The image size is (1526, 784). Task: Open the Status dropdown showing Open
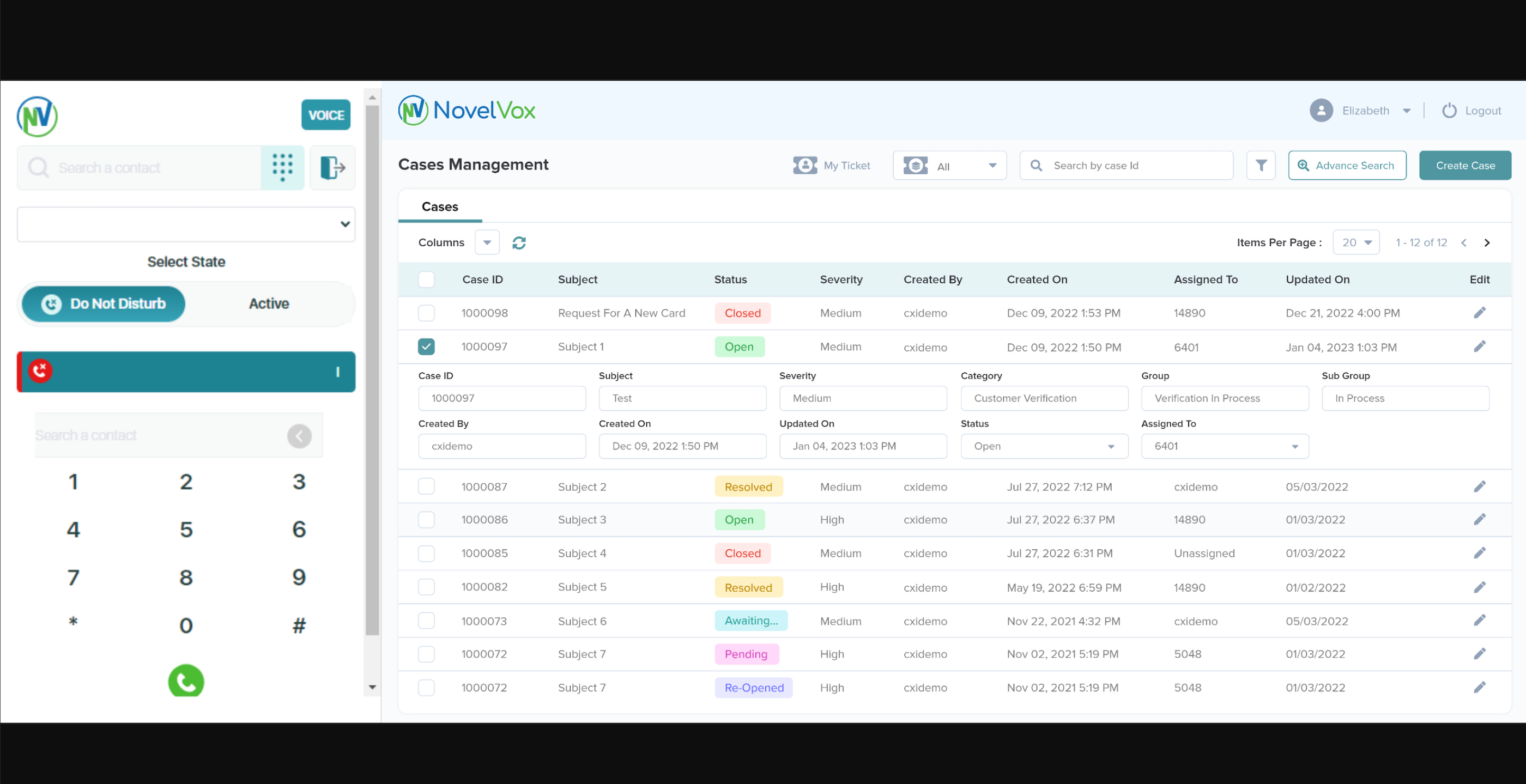(1044, 446)
